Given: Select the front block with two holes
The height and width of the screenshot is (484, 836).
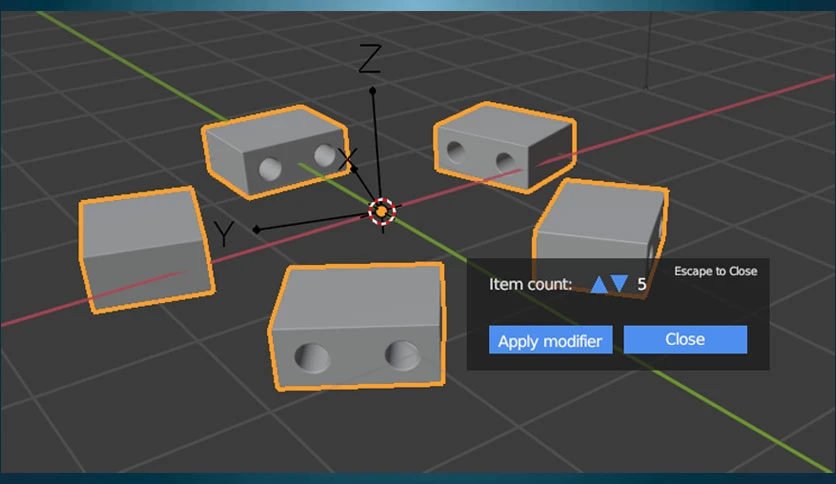Looking at the screenshot, I should (x=357, y=326).
